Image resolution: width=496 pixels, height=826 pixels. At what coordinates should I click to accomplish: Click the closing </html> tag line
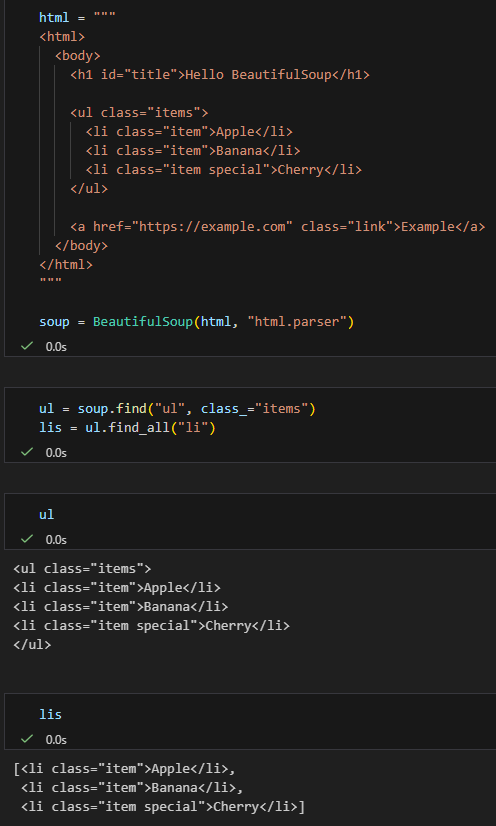(x=66, y=264)
